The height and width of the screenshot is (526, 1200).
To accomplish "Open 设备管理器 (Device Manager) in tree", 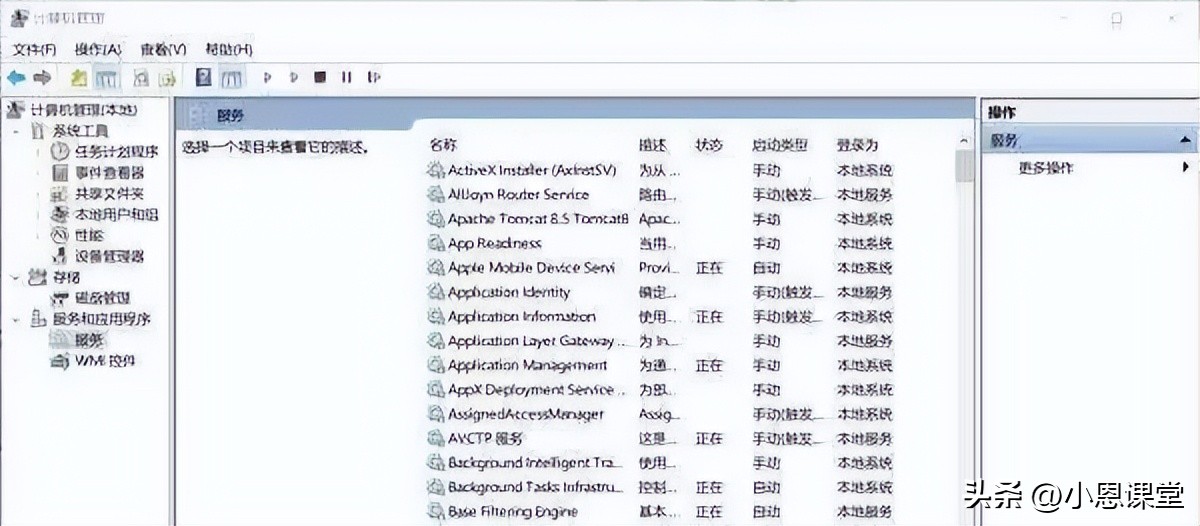I will pos(109,256).
